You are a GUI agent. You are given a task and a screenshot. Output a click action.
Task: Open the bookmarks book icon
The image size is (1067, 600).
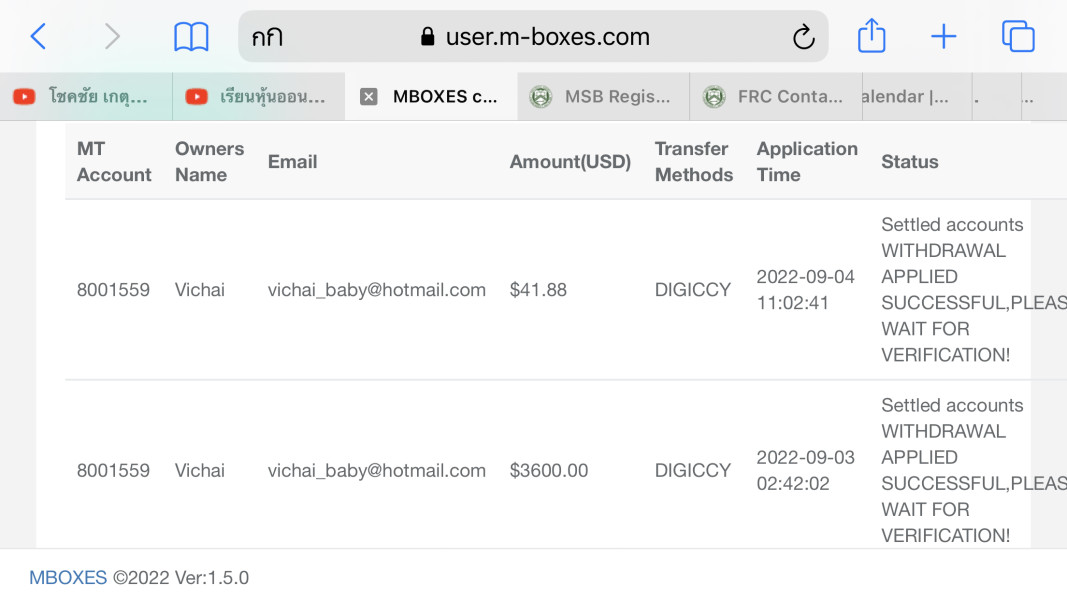[x=191, y=36]
